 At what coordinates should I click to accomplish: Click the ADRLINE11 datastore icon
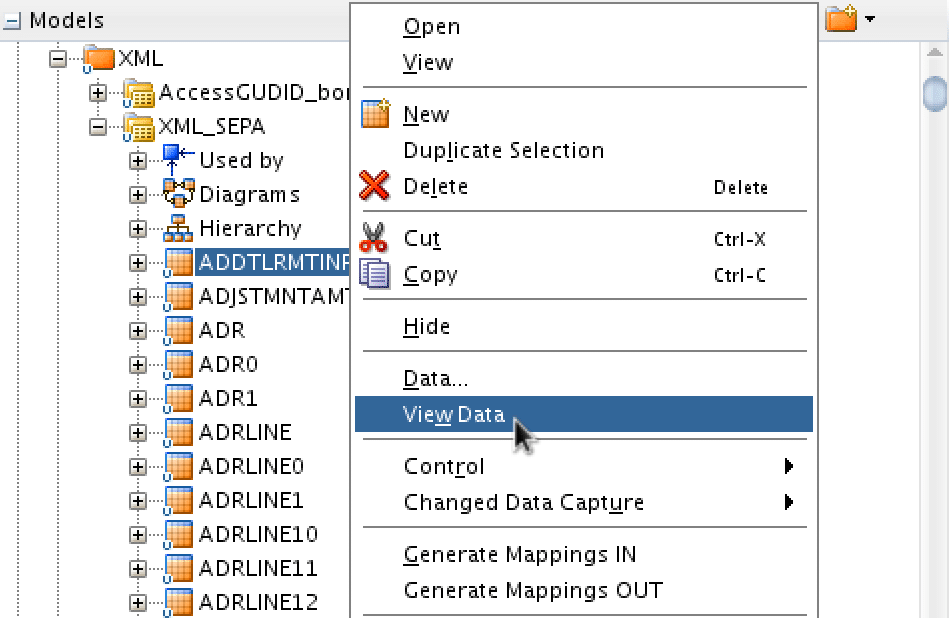(x=179, y=568)
